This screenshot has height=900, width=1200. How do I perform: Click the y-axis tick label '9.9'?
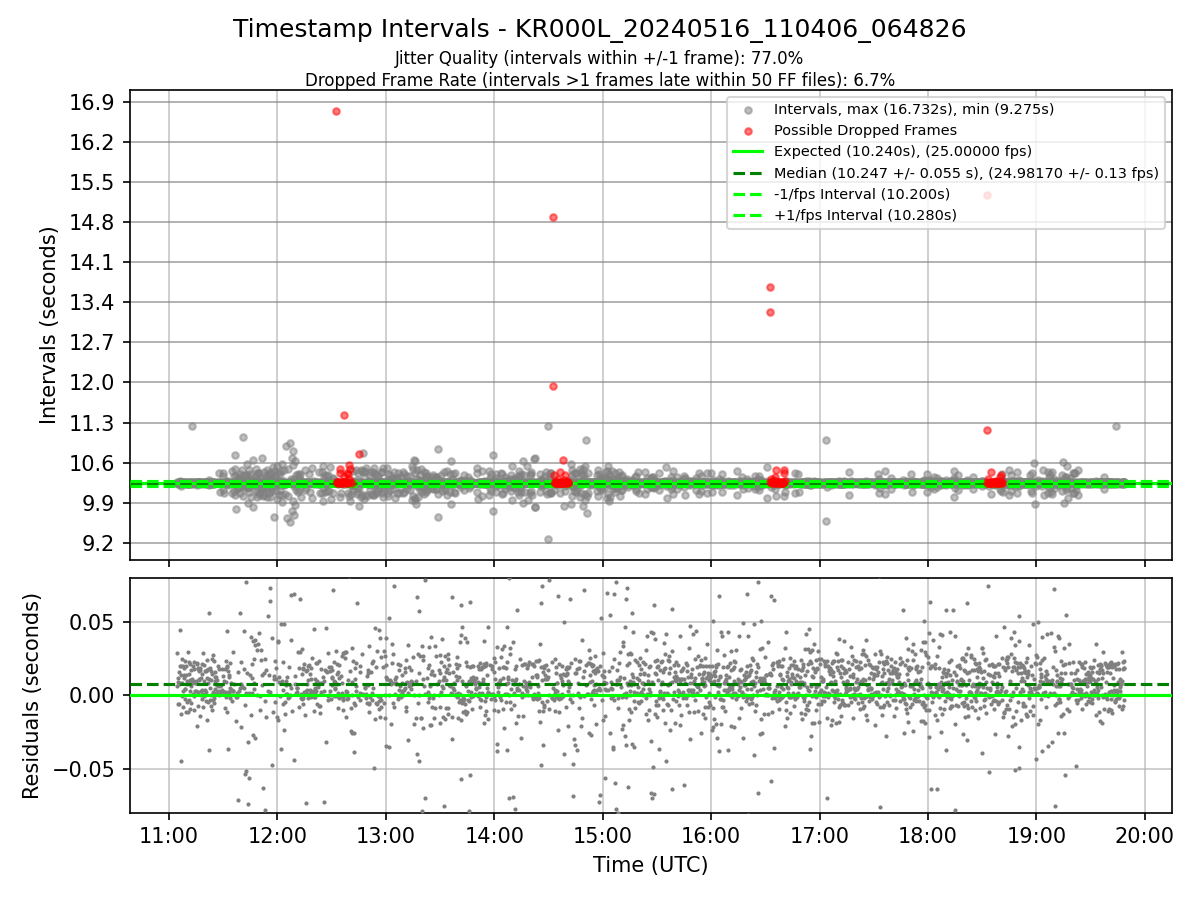click(100, 503)
